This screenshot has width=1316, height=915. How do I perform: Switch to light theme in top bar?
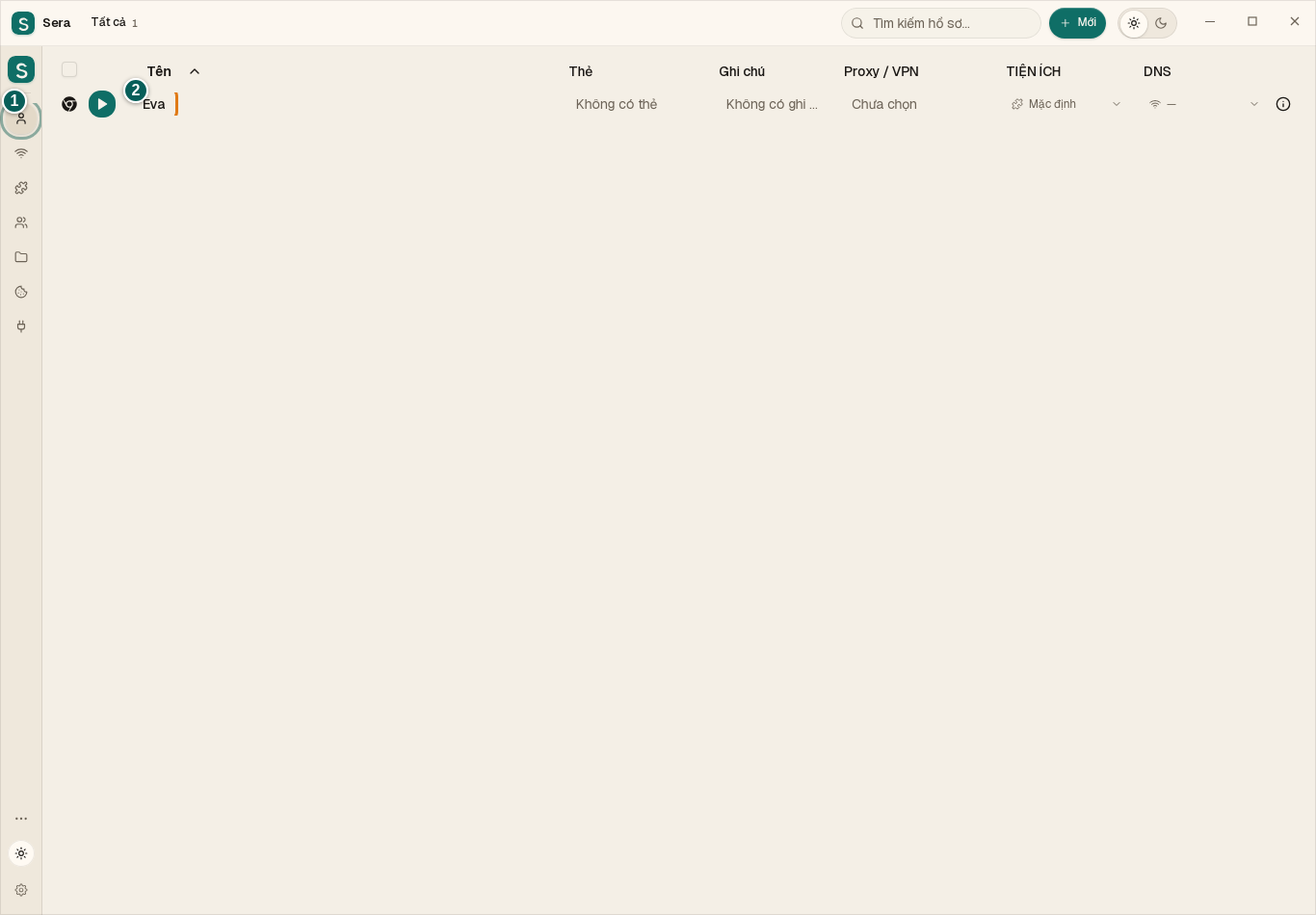click(1134, 23)
